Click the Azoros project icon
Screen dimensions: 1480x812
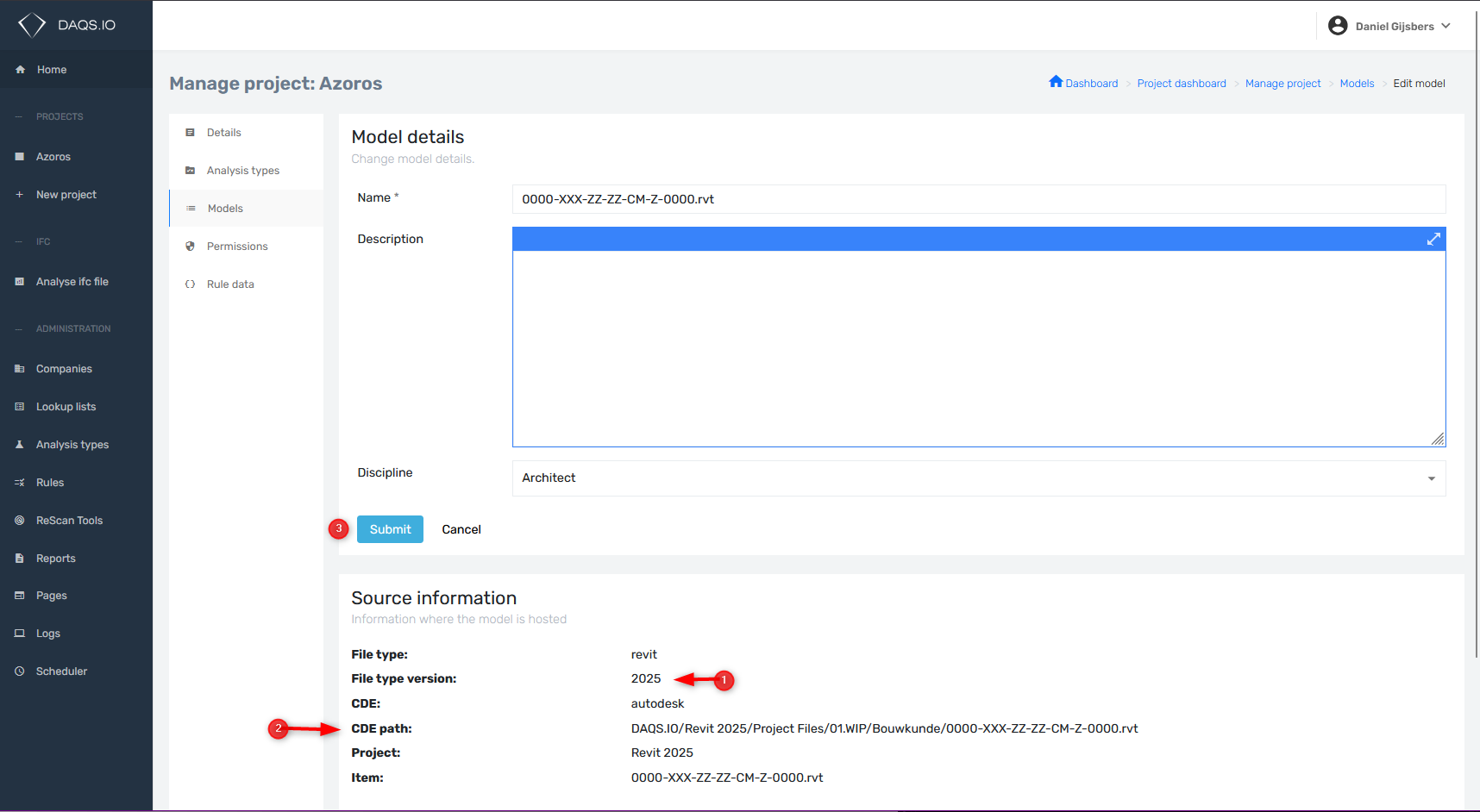click(19, 157)
